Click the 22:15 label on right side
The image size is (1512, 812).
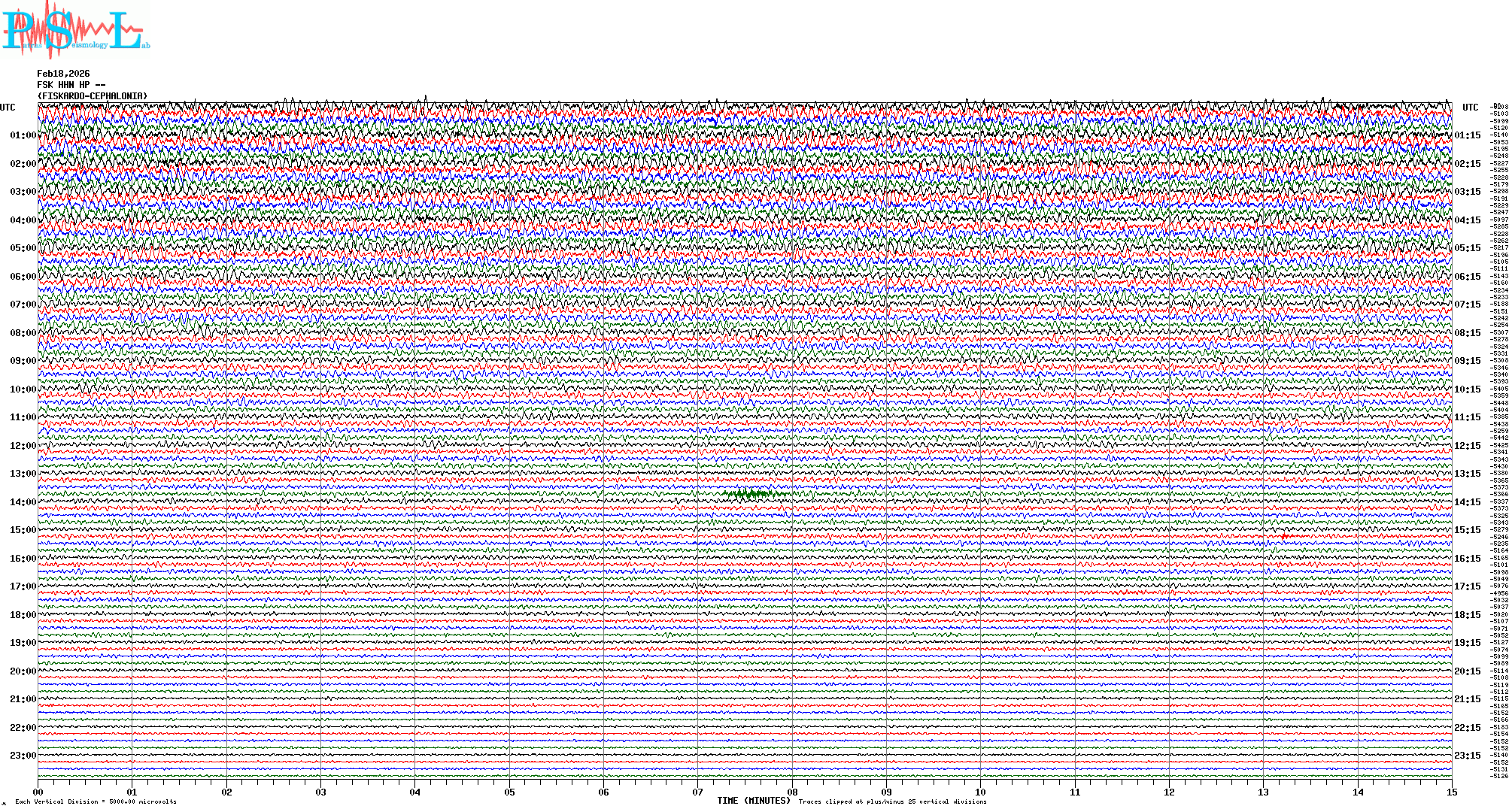(x=1467, y=728)
